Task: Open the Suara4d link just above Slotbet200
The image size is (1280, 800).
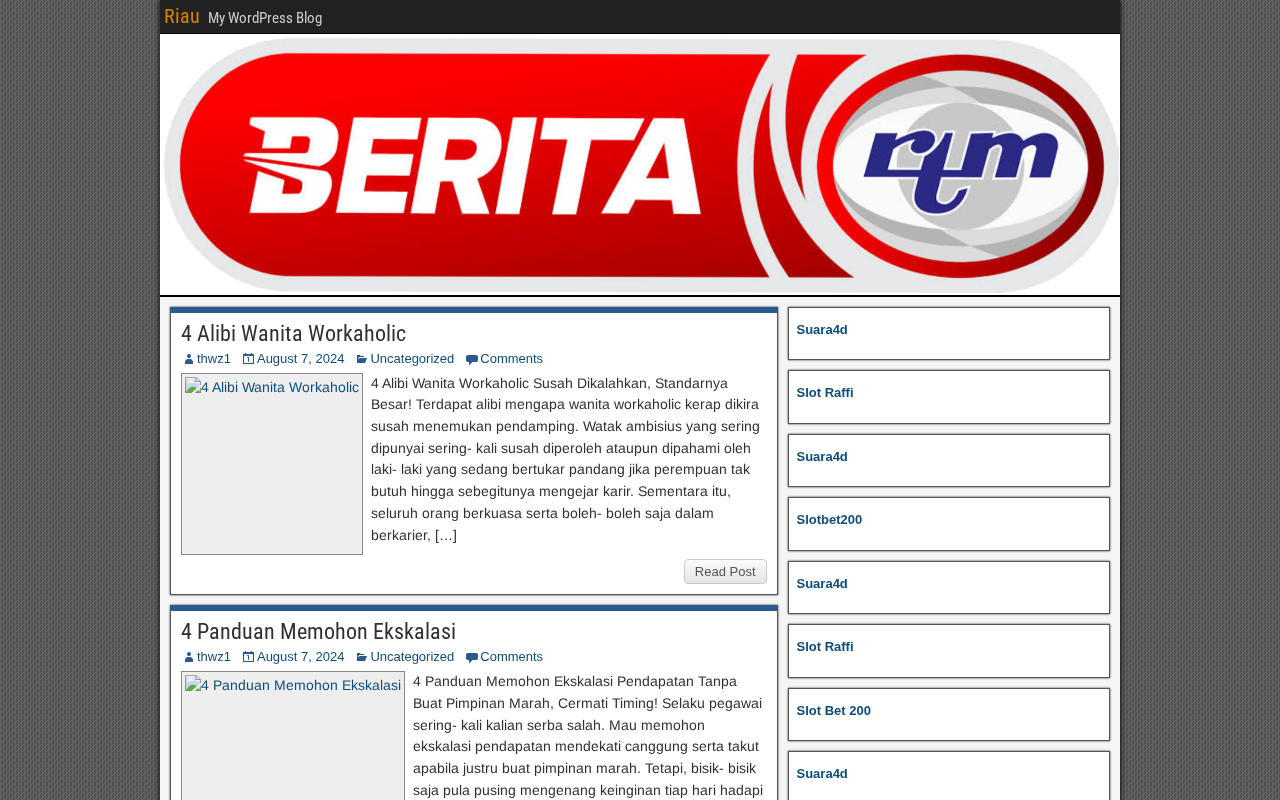Action: coord(822,457)
